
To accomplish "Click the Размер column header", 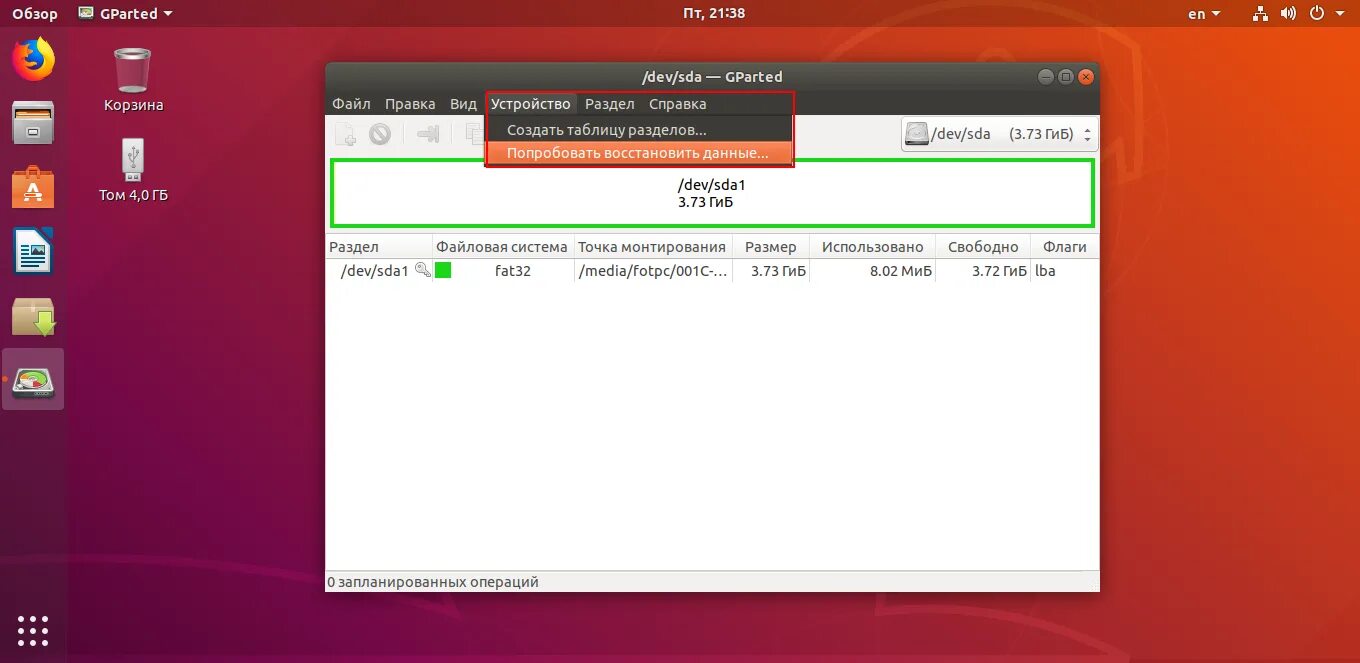I will point(771,247).
